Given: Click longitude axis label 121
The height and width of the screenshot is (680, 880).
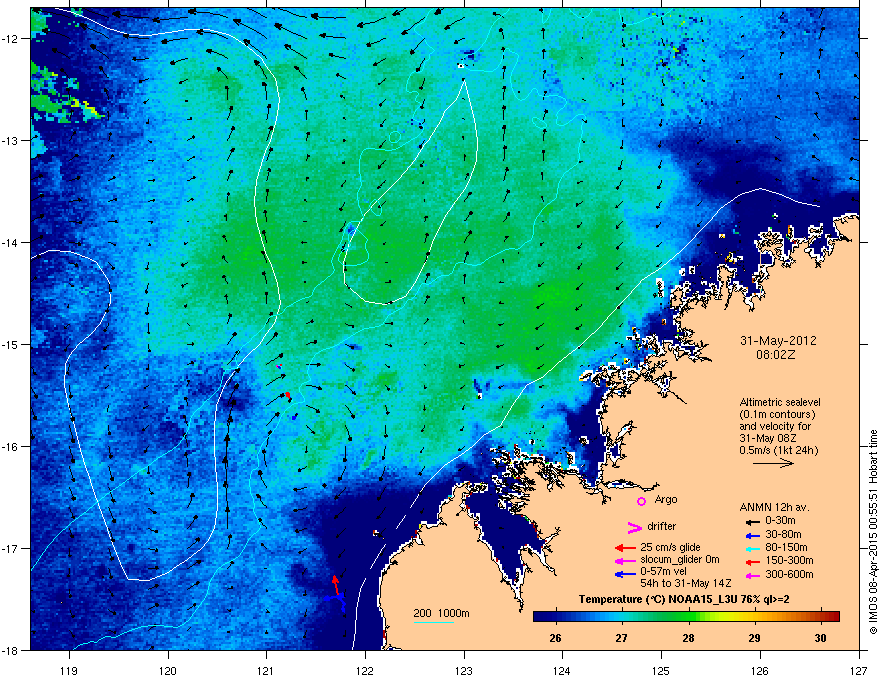Looking at the screenshot, I should (x=266, y=670).
